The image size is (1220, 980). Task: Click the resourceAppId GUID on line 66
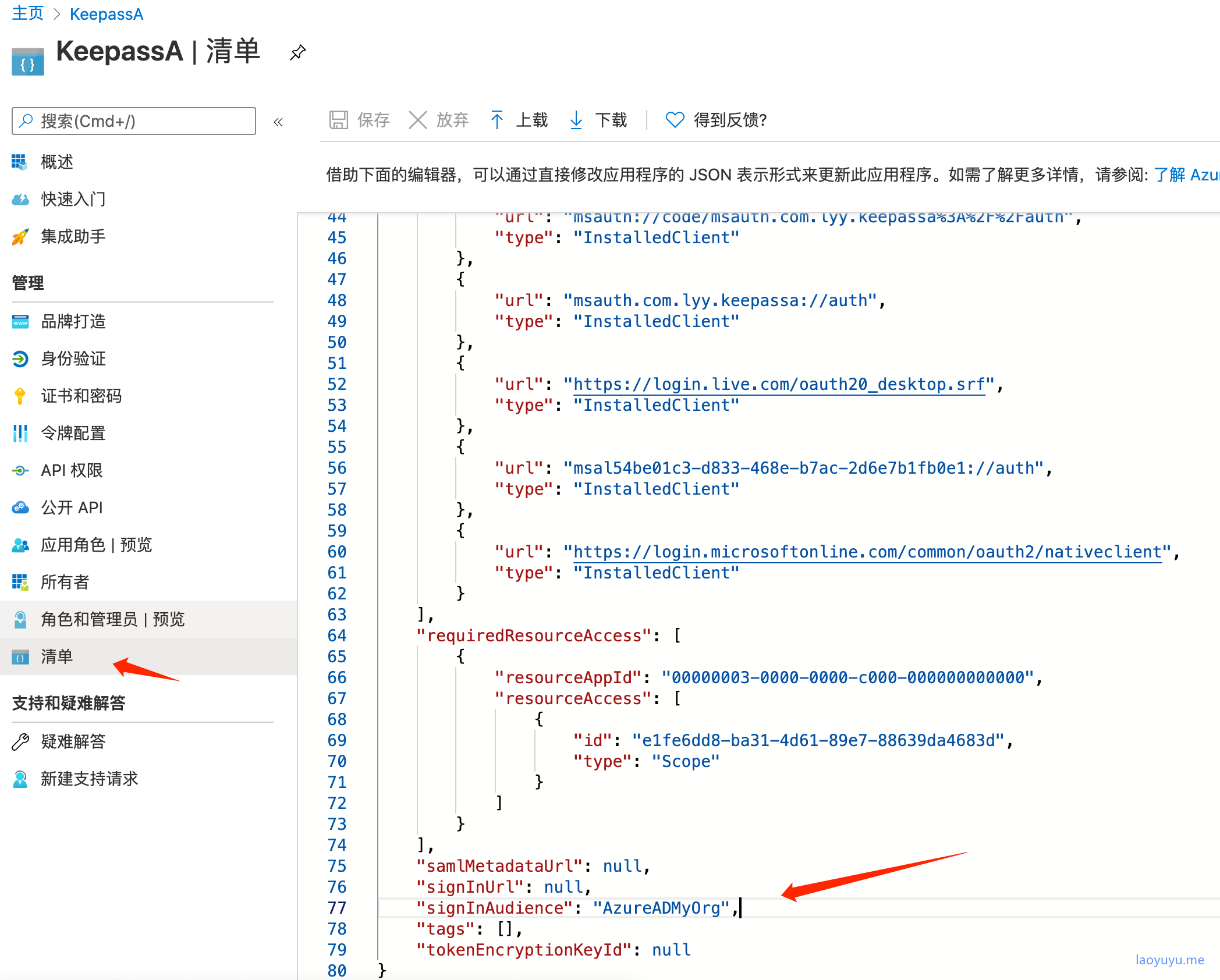coord(847,677)
